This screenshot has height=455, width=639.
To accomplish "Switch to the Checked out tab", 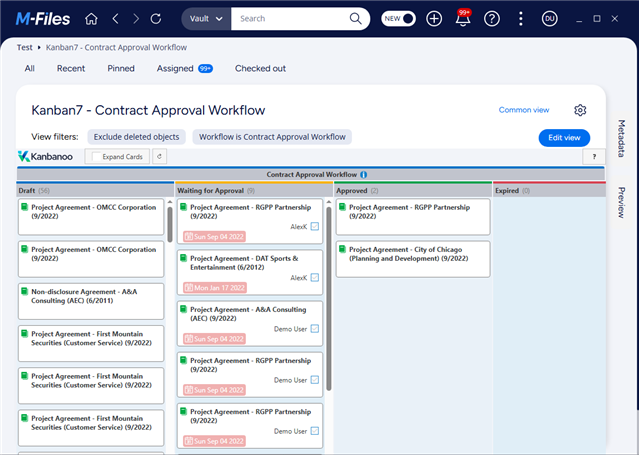I will click(260, 68).
